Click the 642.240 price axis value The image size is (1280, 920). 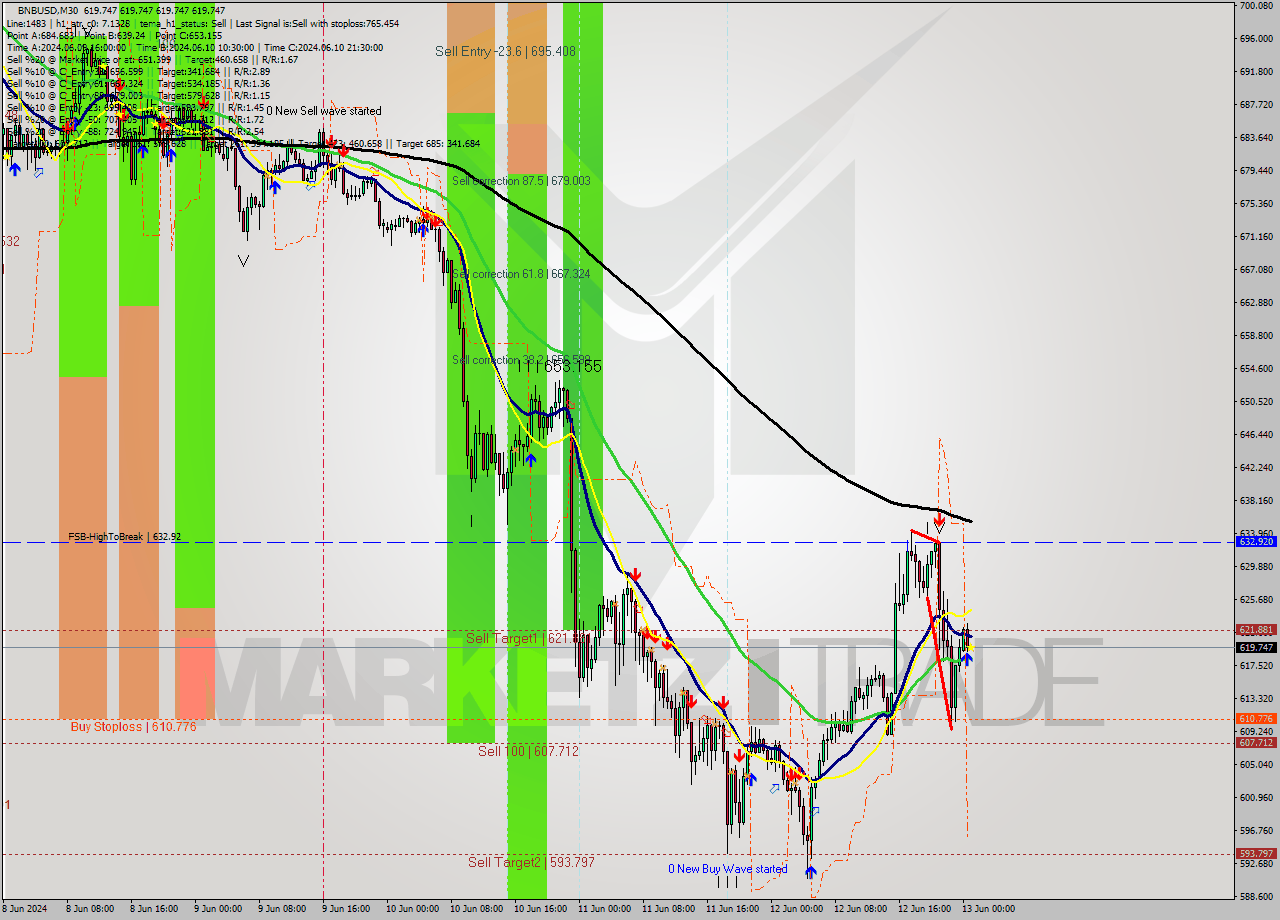click(x=1256, y=467)
